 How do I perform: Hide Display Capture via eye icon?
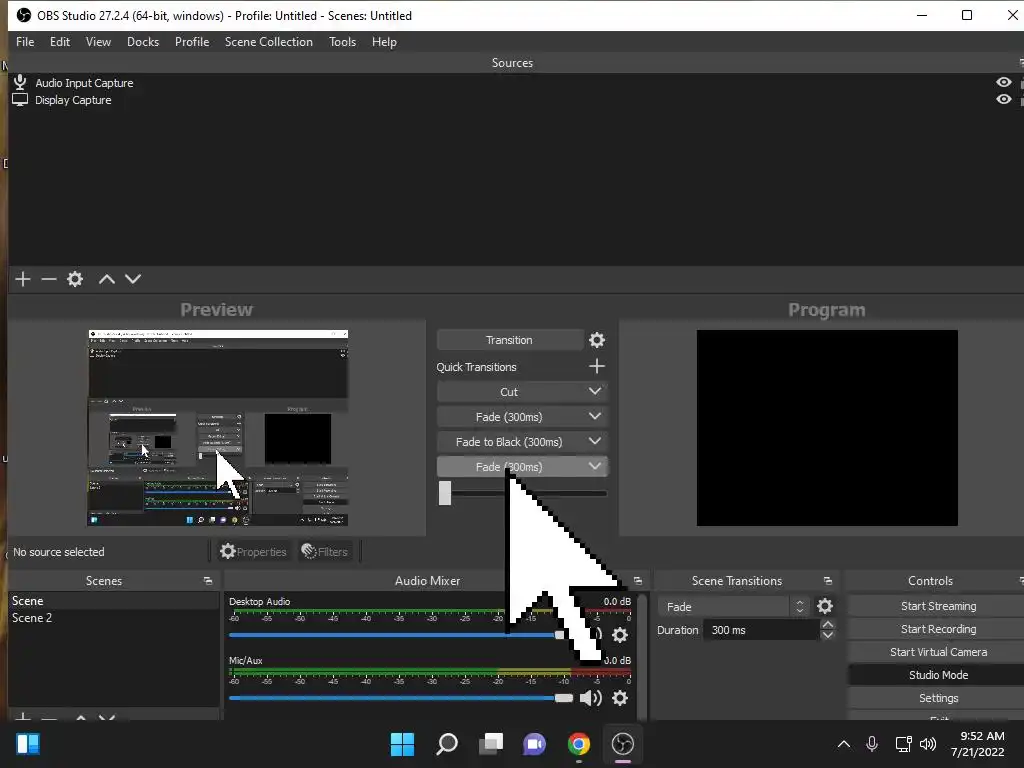1004,99
